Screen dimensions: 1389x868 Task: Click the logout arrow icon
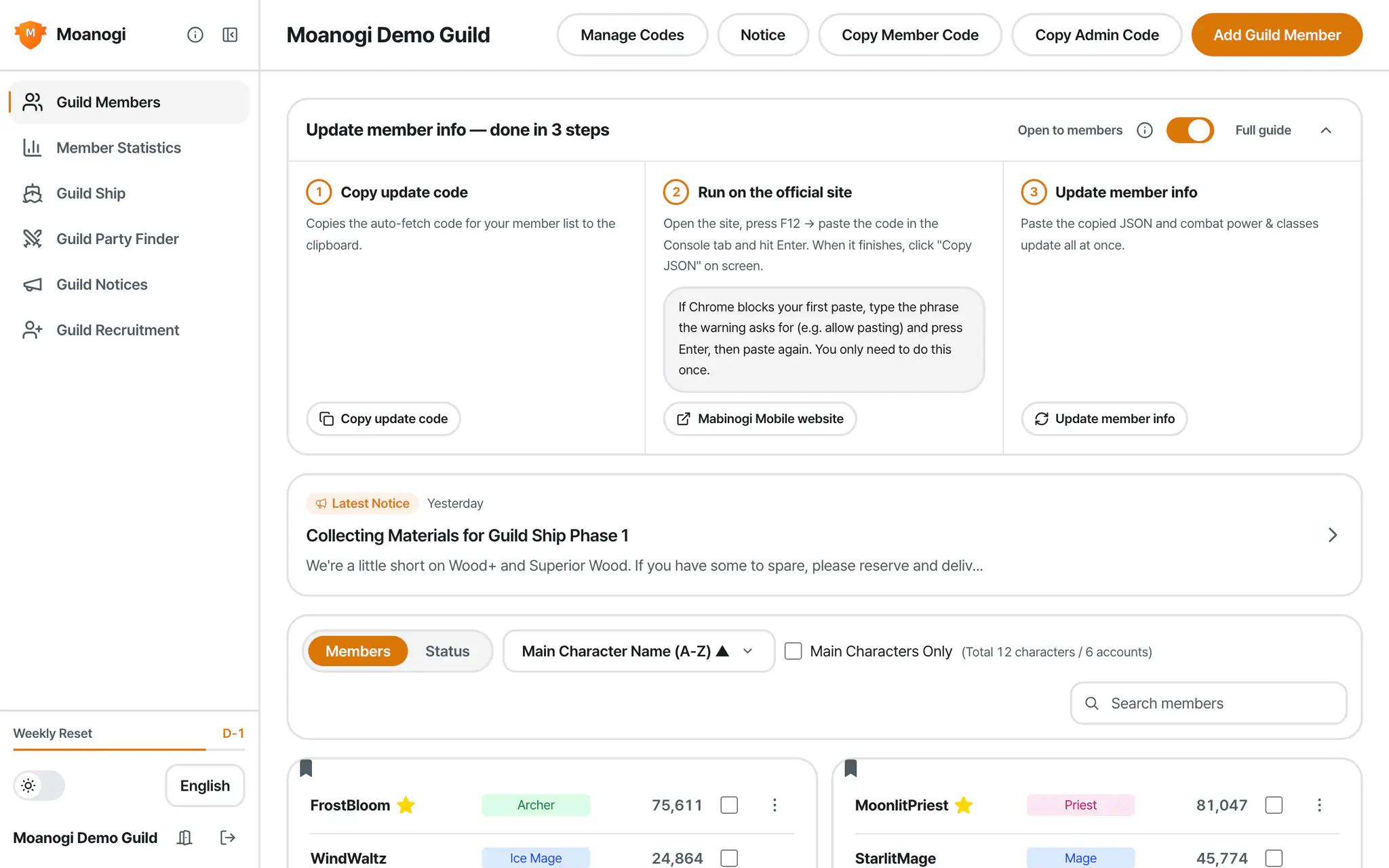pyautogui.click(x=228, y=837)
